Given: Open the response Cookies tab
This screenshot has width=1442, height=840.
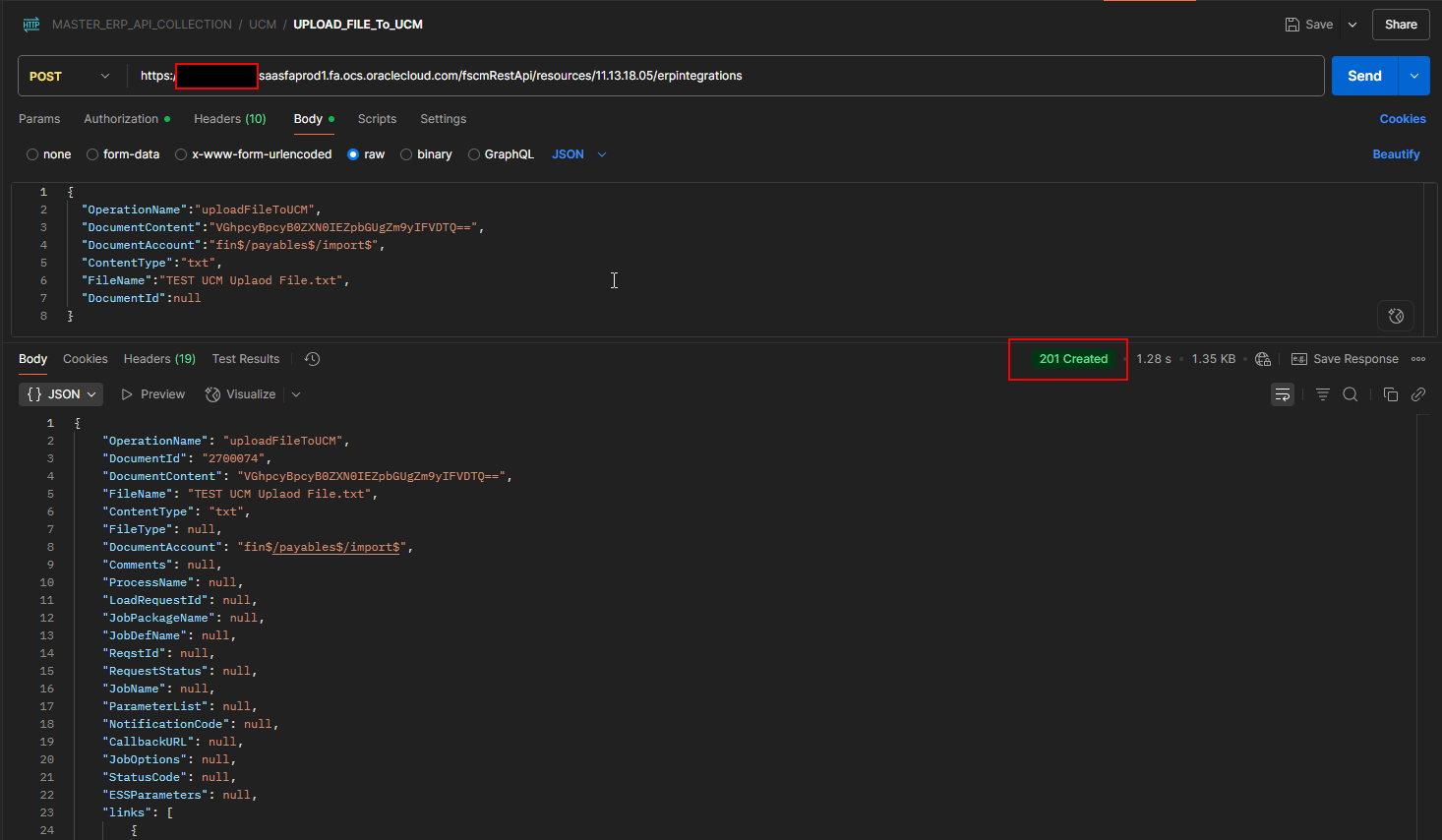Looking at the screenshot, I should 86,359.
